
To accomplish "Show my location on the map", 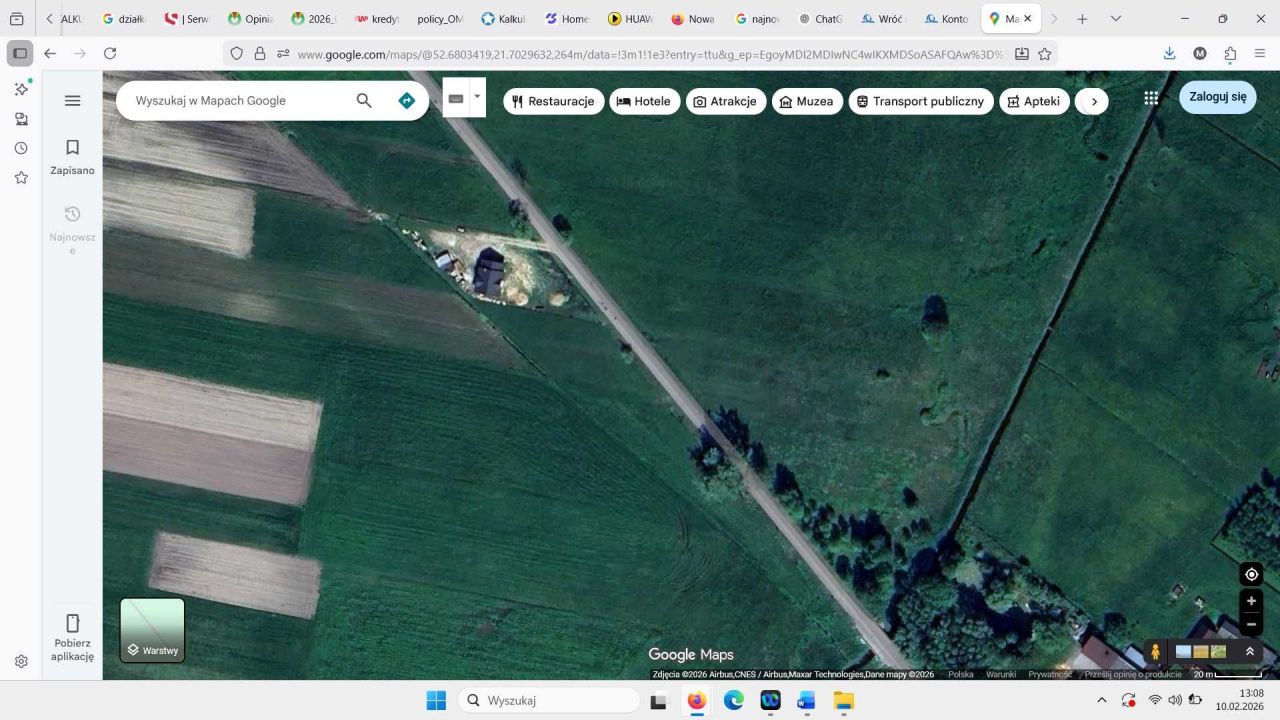I will (x=1251, y=574).
